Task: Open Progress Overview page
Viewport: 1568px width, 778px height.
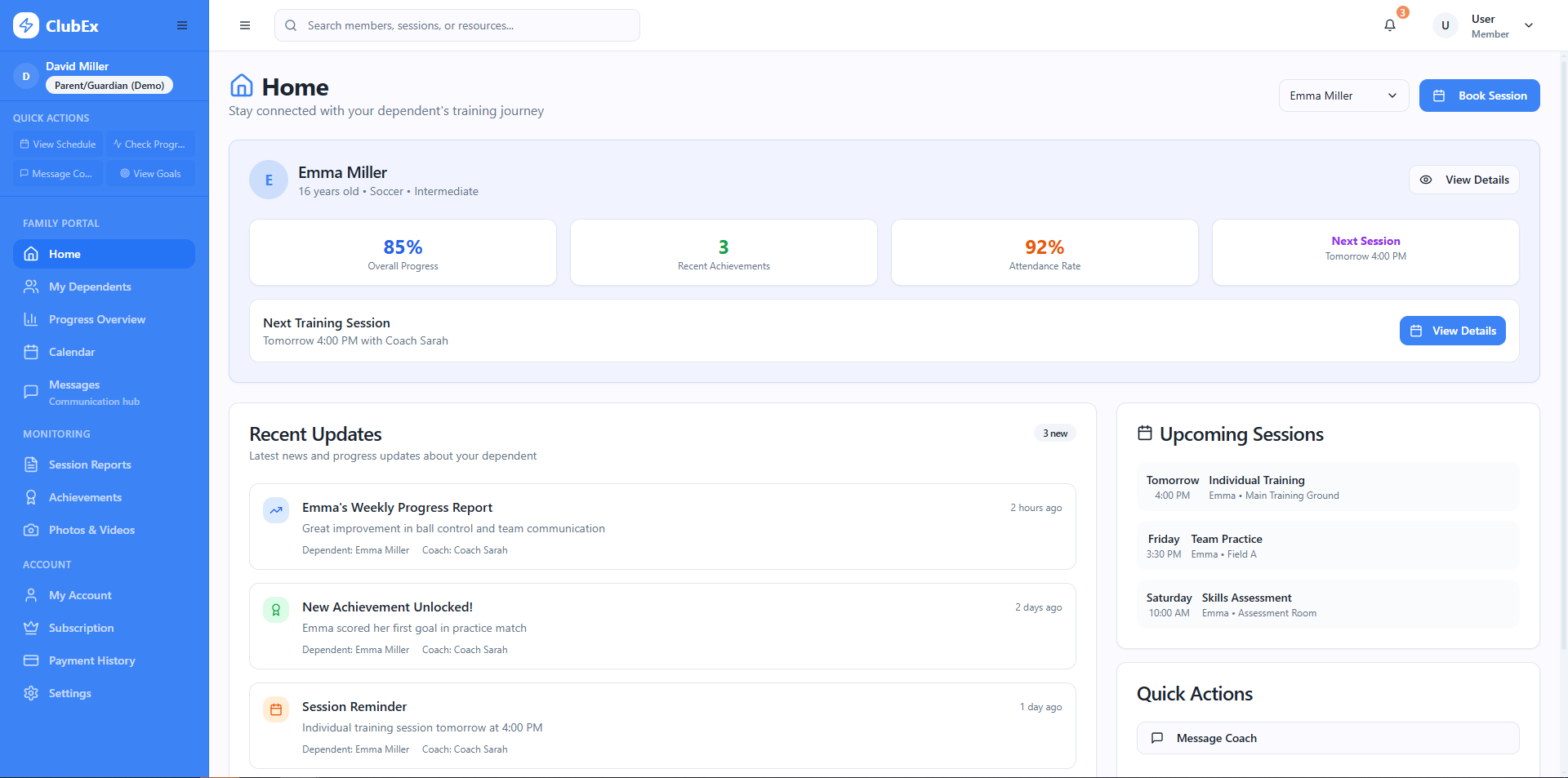Action: (104, 319)
